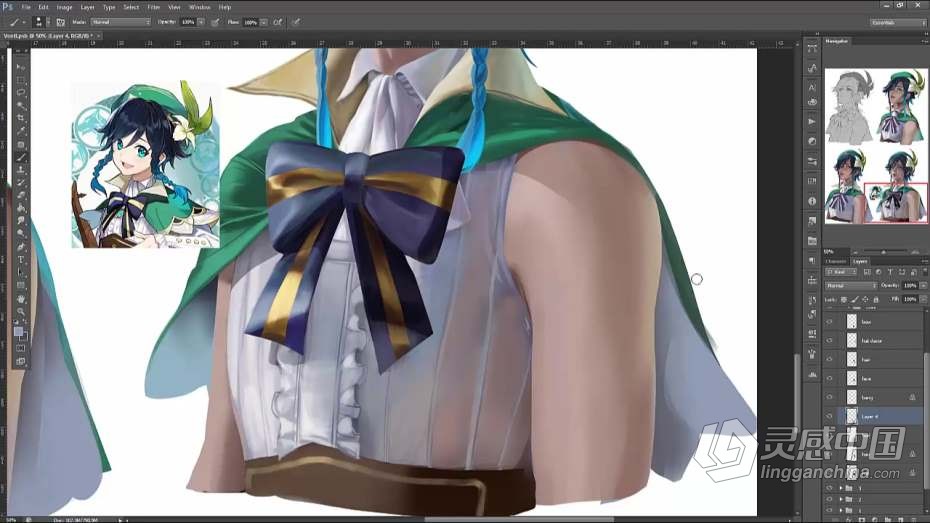
Task: Select the Quick Selection tool
Action: click(21, 106)
